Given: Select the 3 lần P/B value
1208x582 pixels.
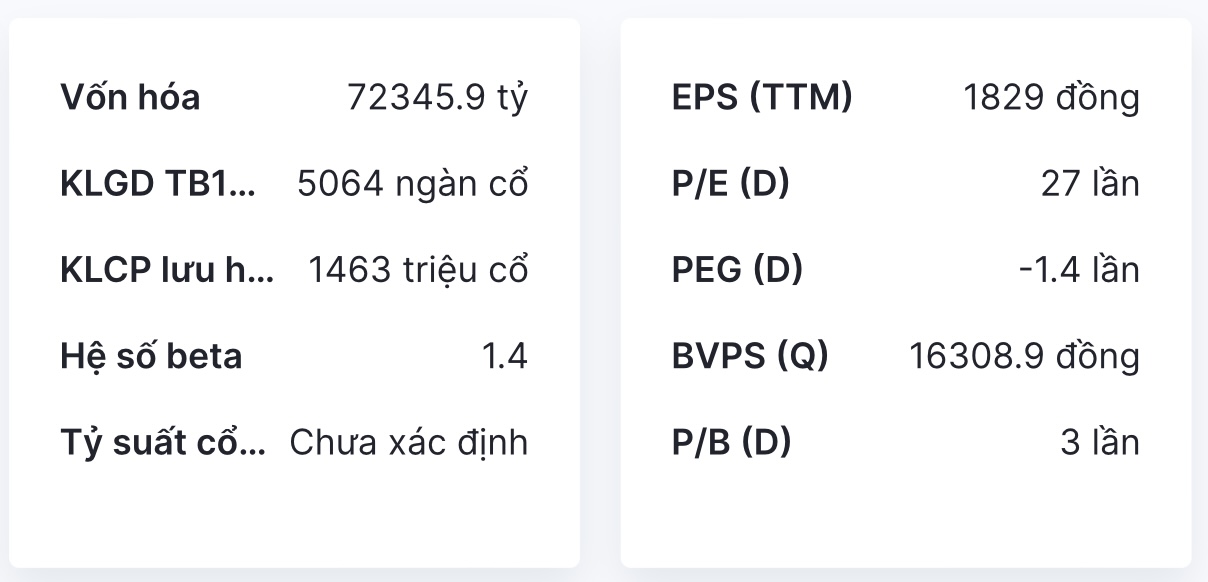Looking at the screenshot, I should pos(1100,442).
